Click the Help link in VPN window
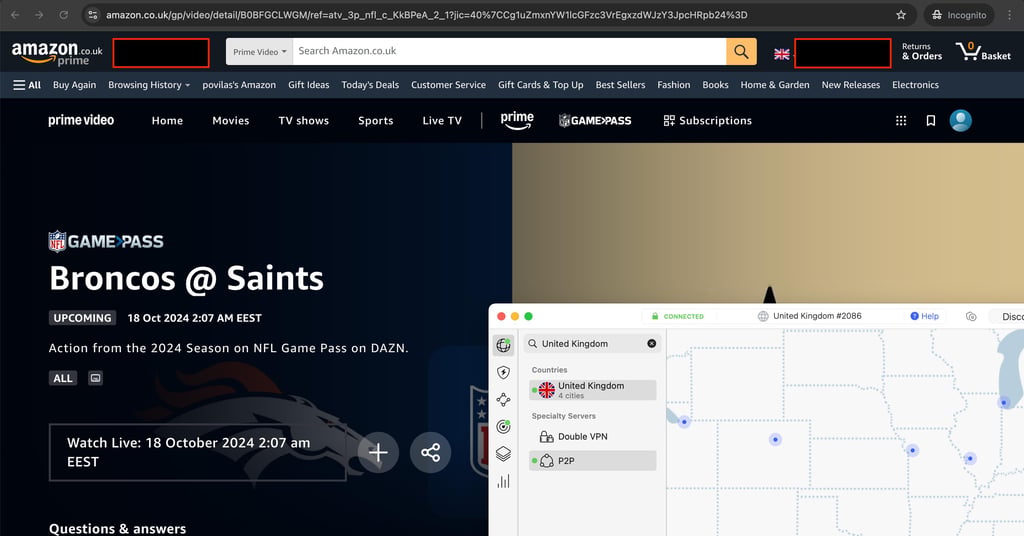 pyautogui.click(x=925, y=316)
